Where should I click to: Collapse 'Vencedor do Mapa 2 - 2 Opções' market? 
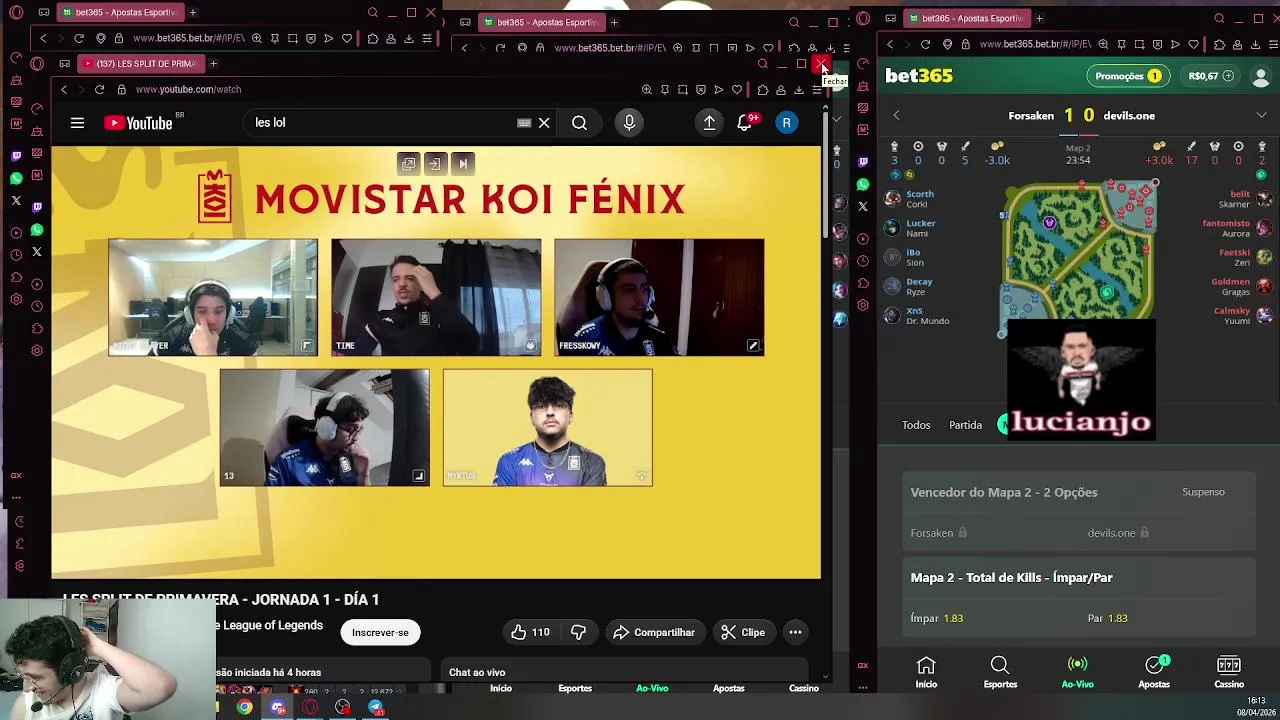[x=1078, y=492]
